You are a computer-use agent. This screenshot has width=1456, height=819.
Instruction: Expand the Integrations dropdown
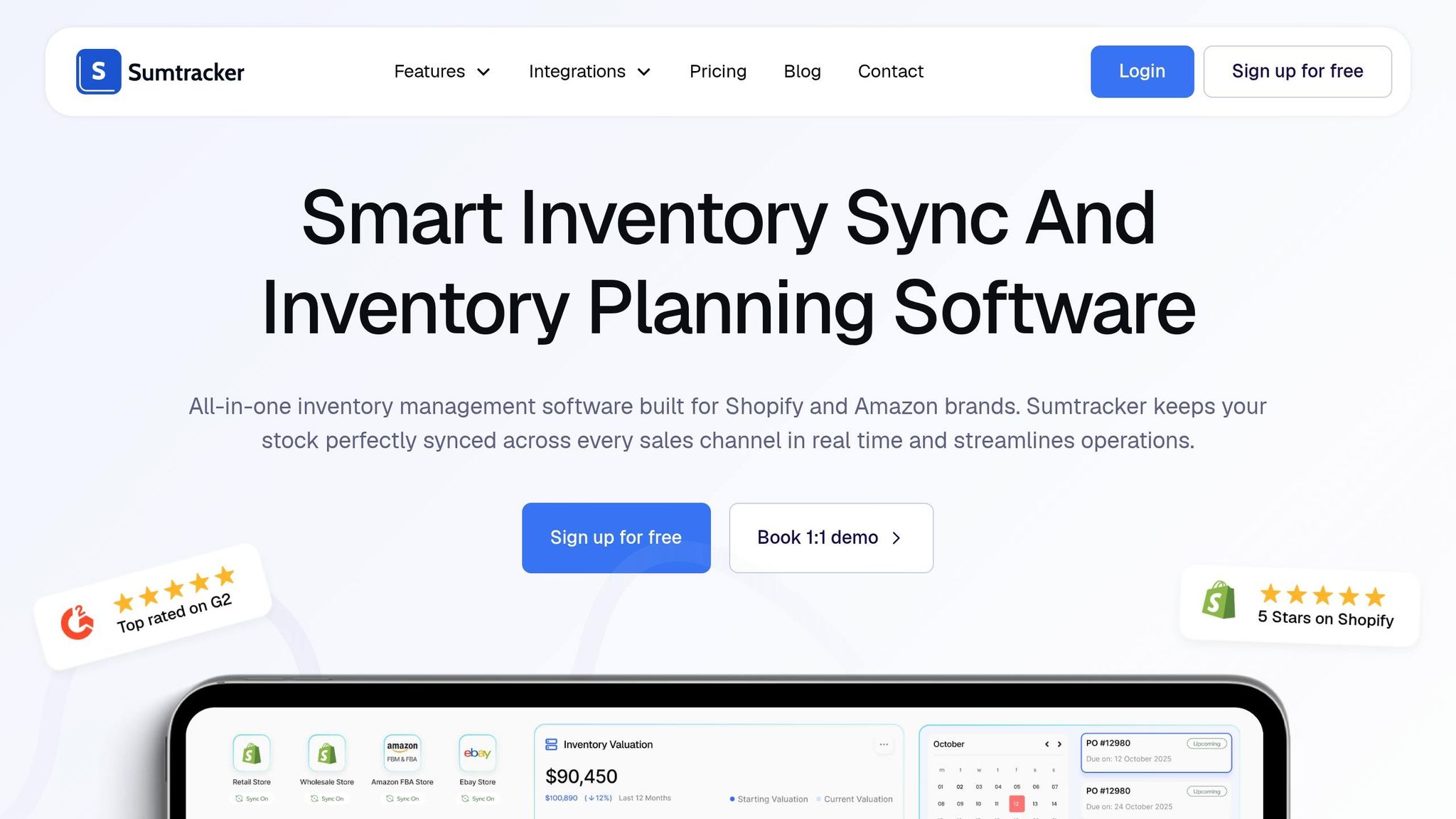point(589,71)
